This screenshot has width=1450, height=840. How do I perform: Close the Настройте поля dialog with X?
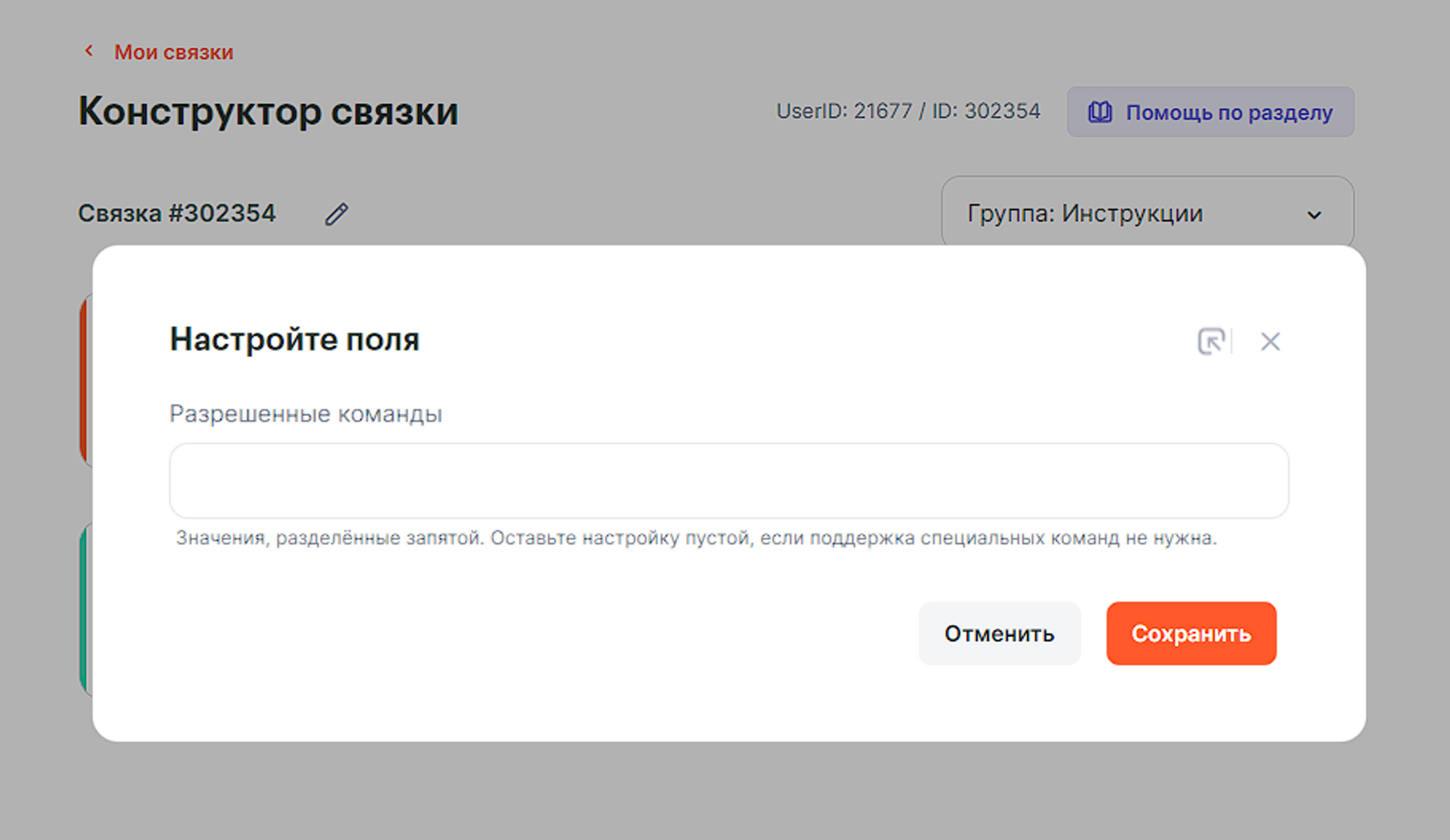(1270, 342)
